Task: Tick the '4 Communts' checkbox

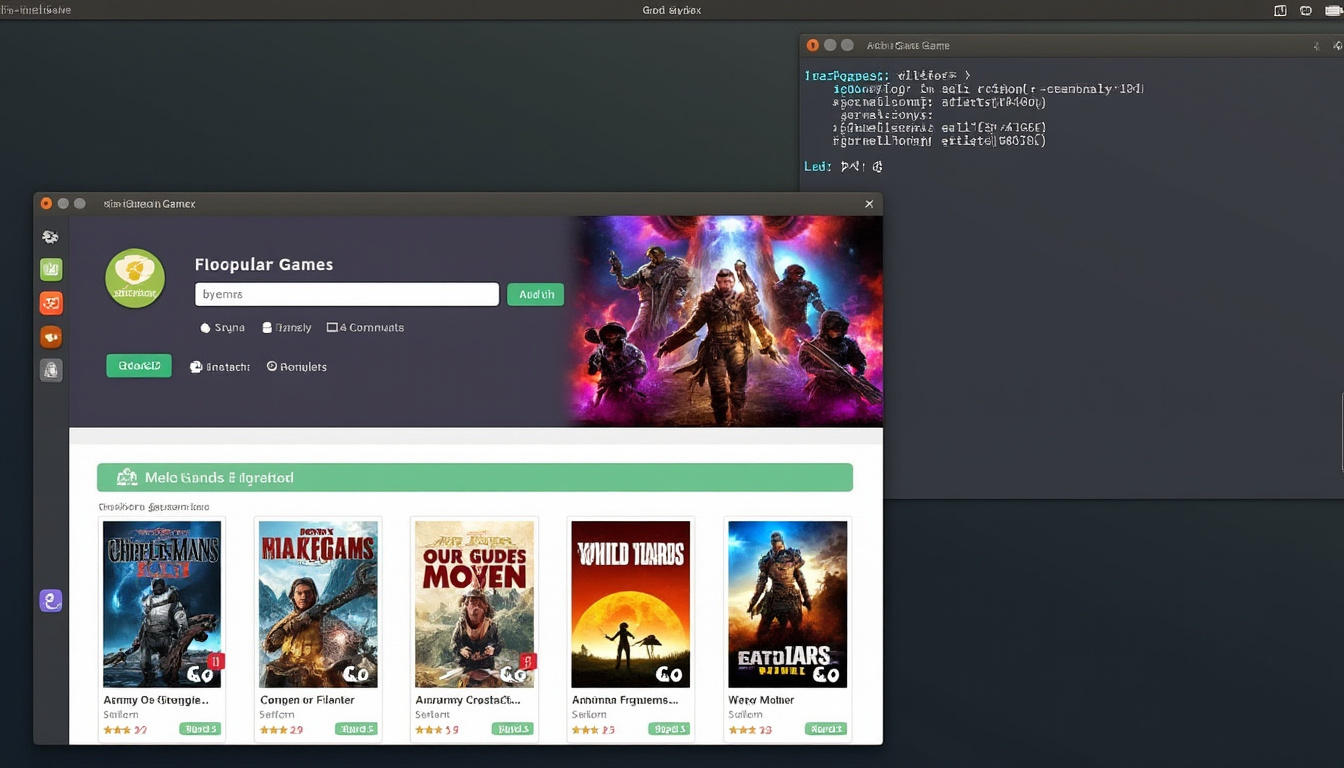Action: 332,328
